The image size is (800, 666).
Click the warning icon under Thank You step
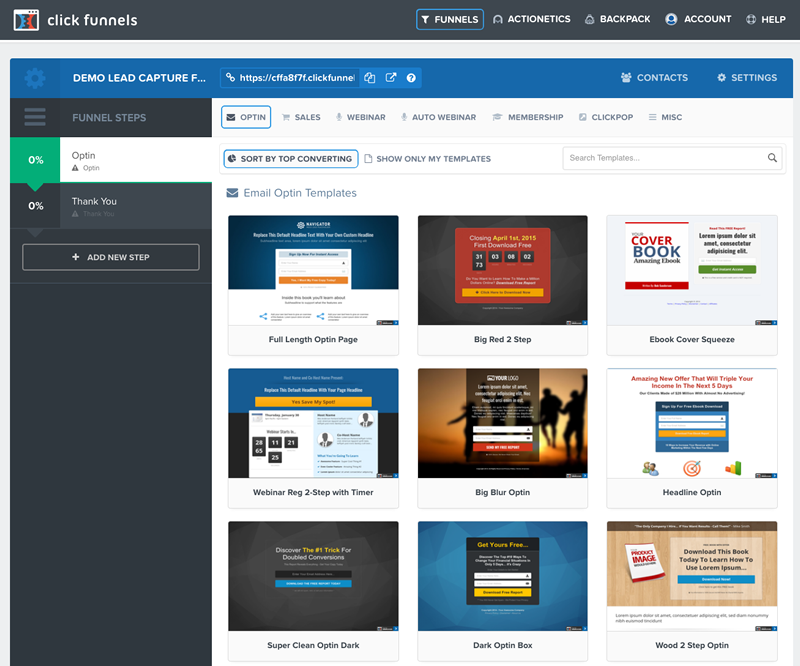point(76,214)
